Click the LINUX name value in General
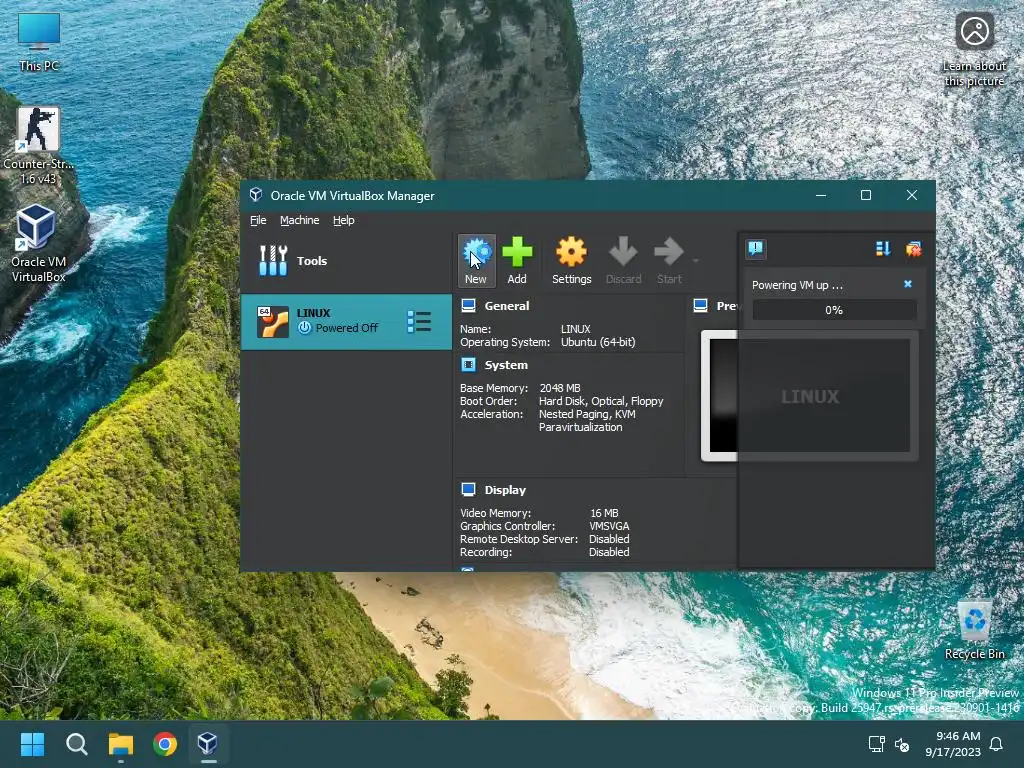 click(575, 329)
